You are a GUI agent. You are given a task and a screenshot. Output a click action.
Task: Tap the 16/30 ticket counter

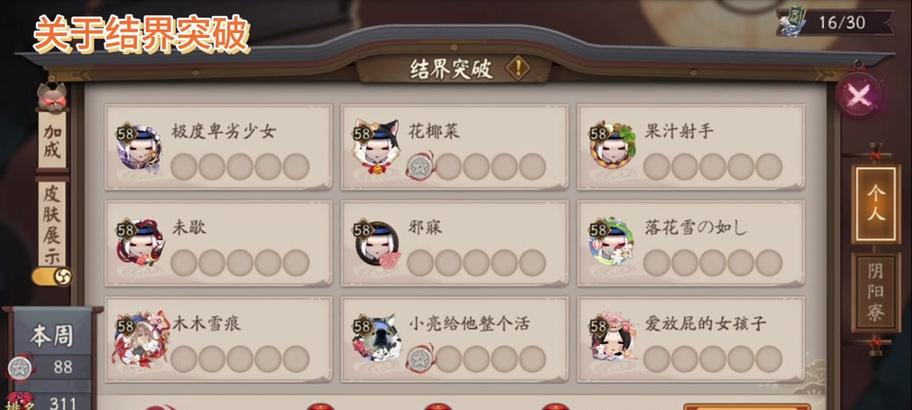[836, 23]
